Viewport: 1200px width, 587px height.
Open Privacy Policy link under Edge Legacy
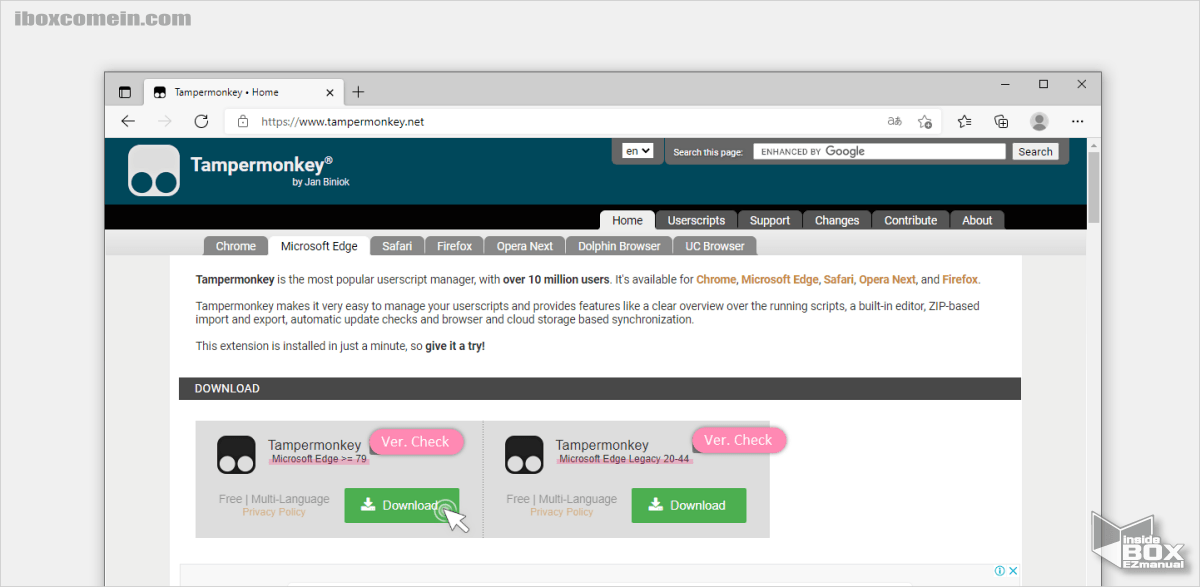tap(561, 512)
